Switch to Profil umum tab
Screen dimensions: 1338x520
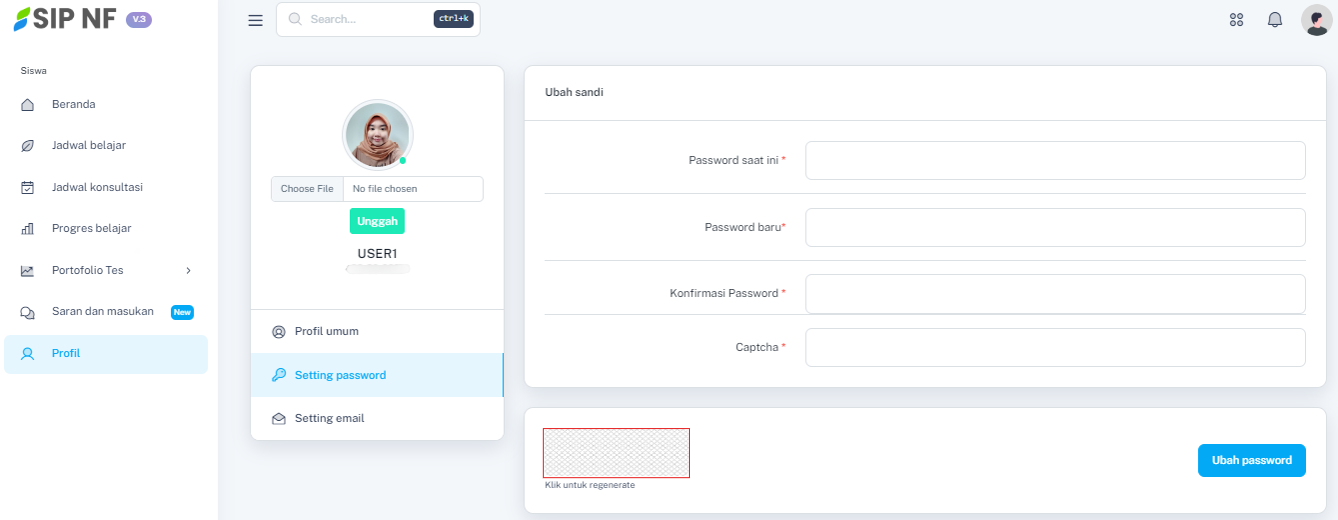(x=326, y=331)
